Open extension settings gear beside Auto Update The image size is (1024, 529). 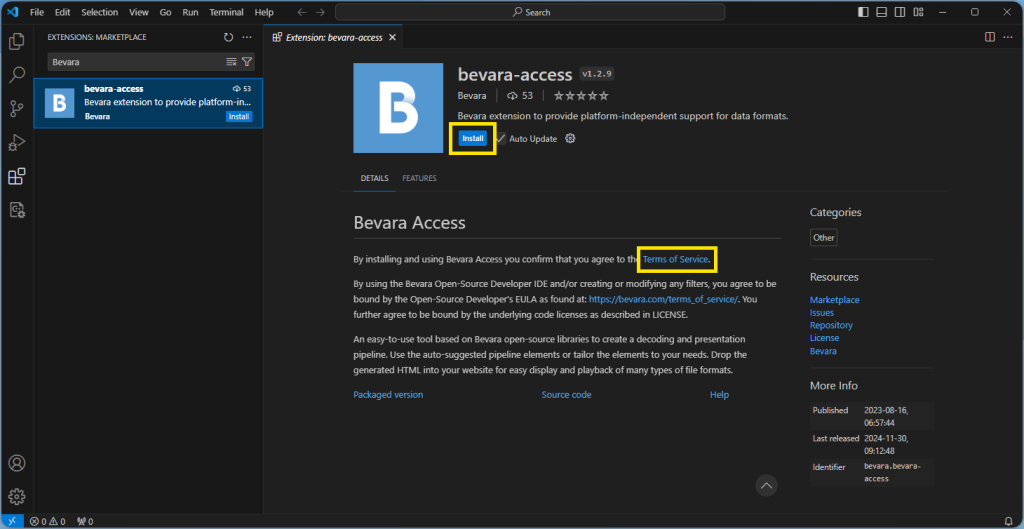pyautogui.click(x=570, y=138)
